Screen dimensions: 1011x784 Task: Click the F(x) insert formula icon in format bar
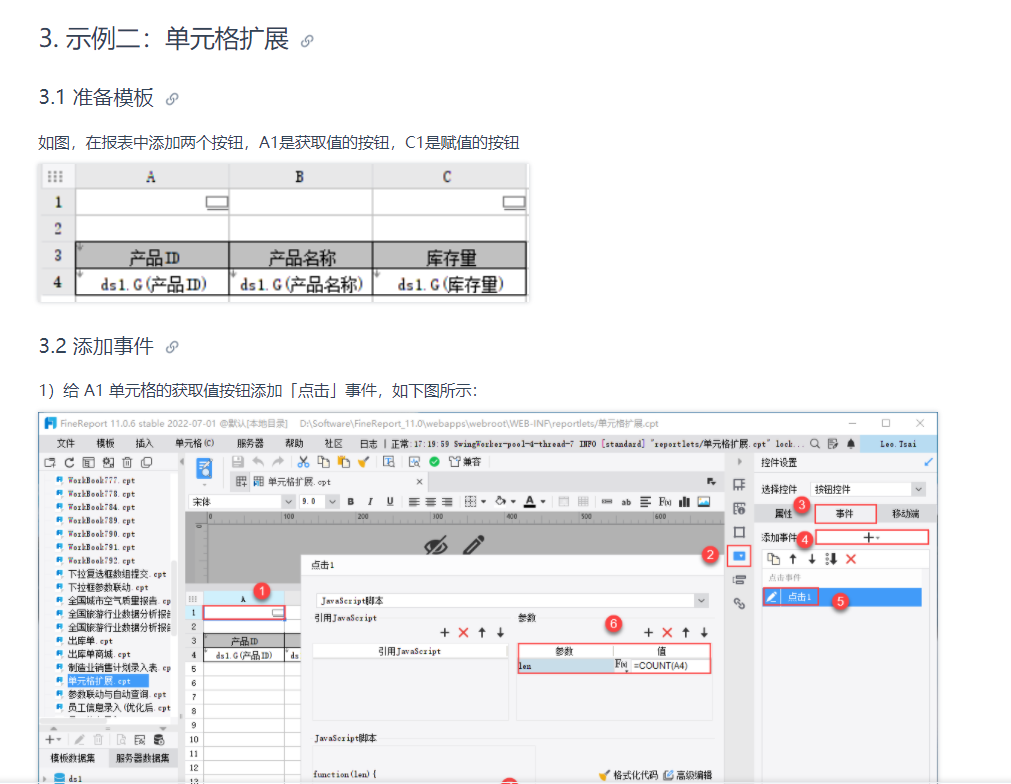665,502
